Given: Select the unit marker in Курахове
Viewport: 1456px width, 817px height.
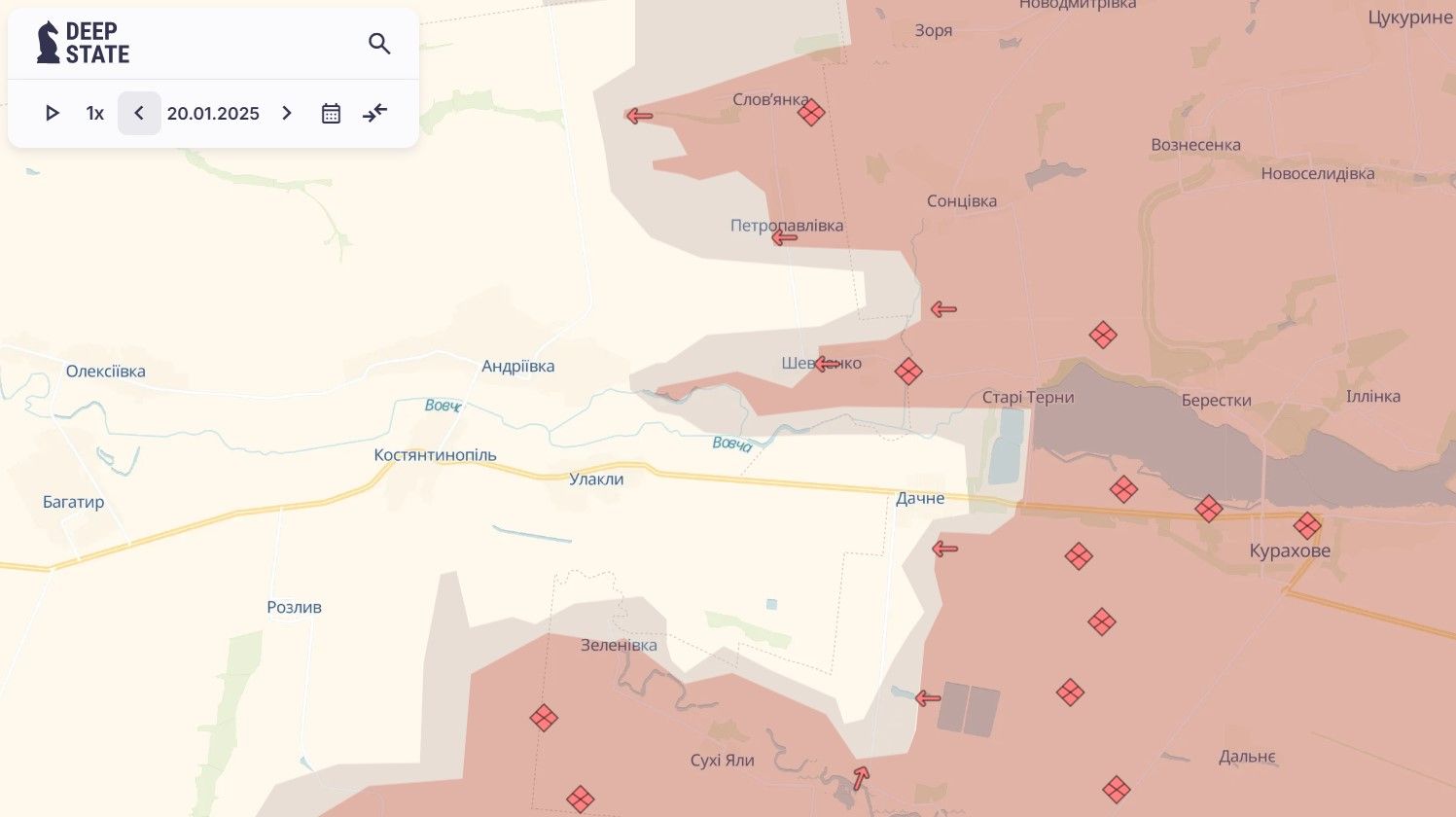Looking at the screenshot, I should tap(1306, 526).
